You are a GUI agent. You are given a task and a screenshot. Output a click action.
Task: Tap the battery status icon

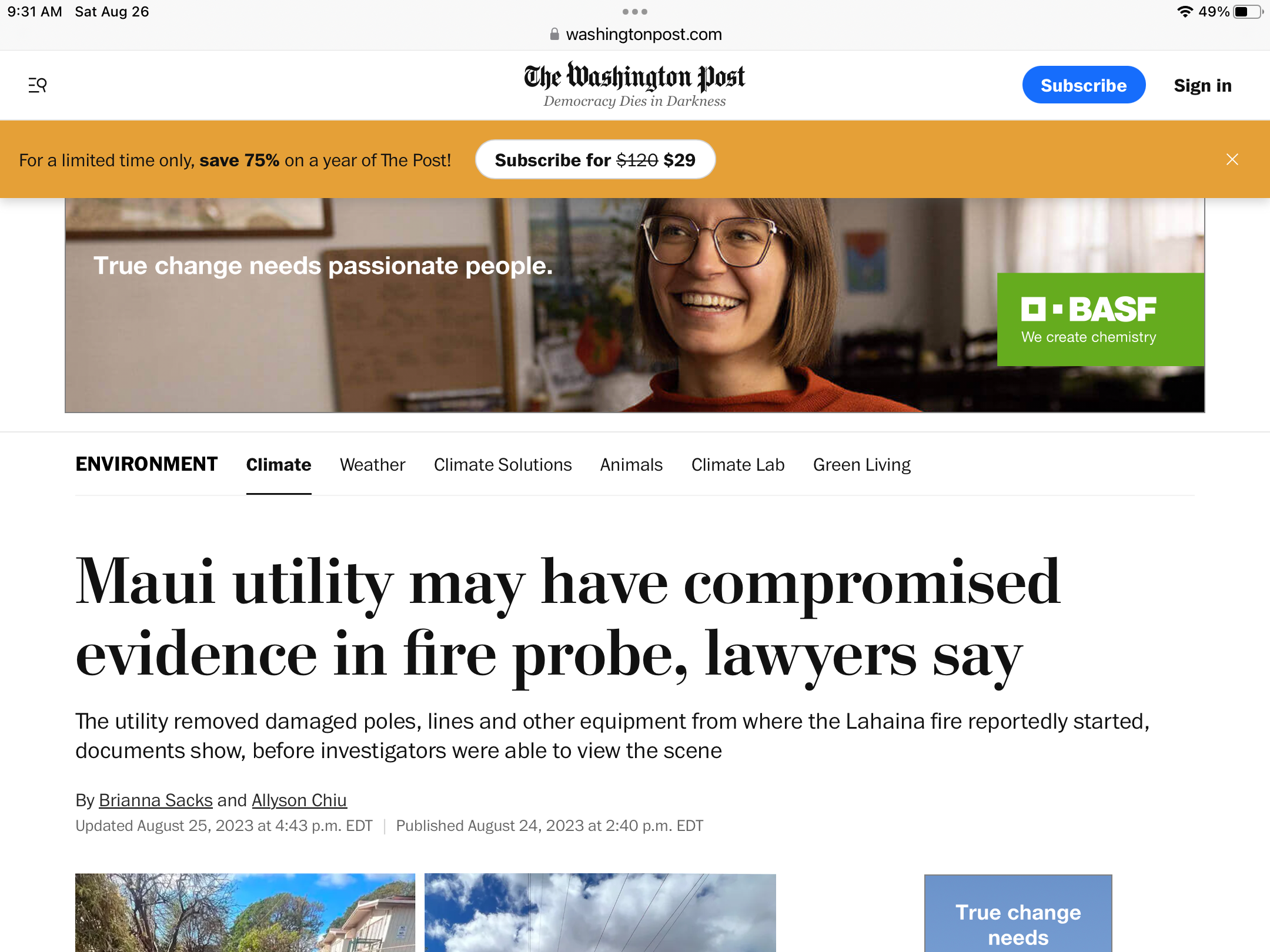pyautogui.click(x=1247, y=12)
